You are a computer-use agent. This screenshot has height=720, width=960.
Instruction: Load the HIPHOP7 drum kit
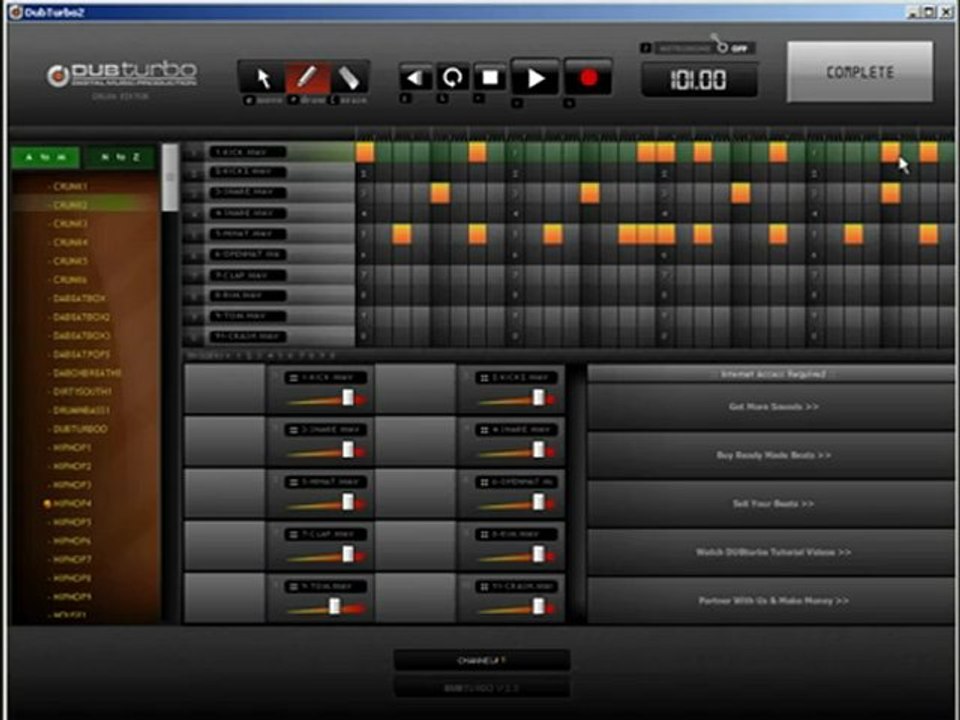tap(72, 560)
